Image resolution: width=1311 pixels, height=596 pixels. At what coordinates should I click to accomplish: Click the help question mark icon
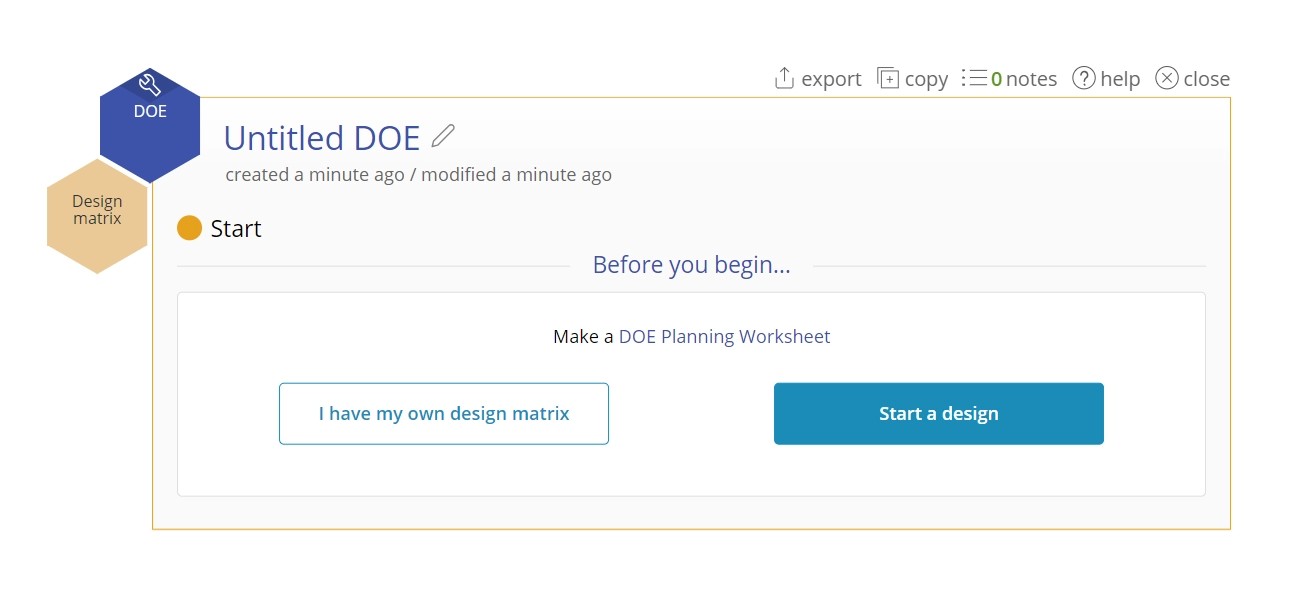click(x=1084, y=78)
